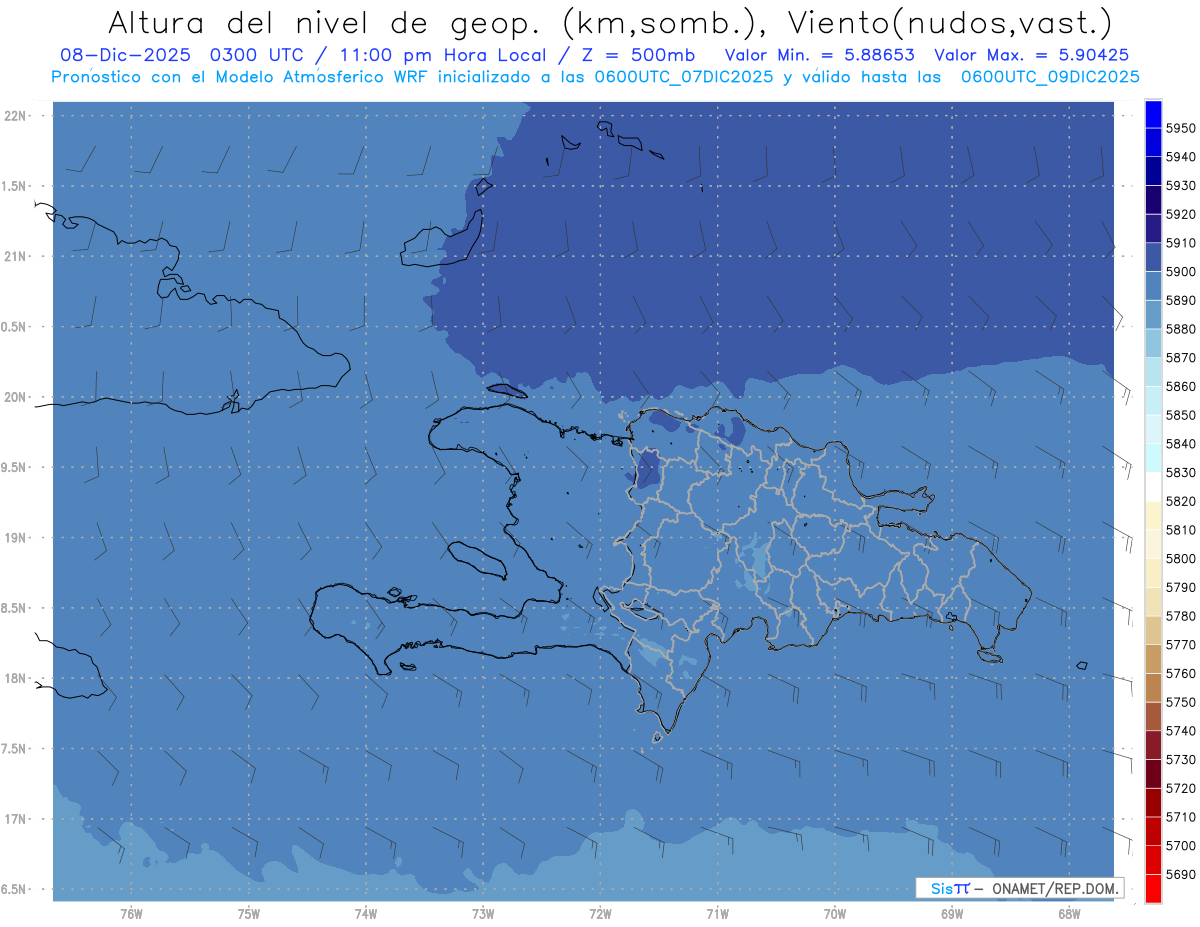Screen dimensions: 1200x927
Task: Click the '5940' colorbar label
Action: 1181,157
